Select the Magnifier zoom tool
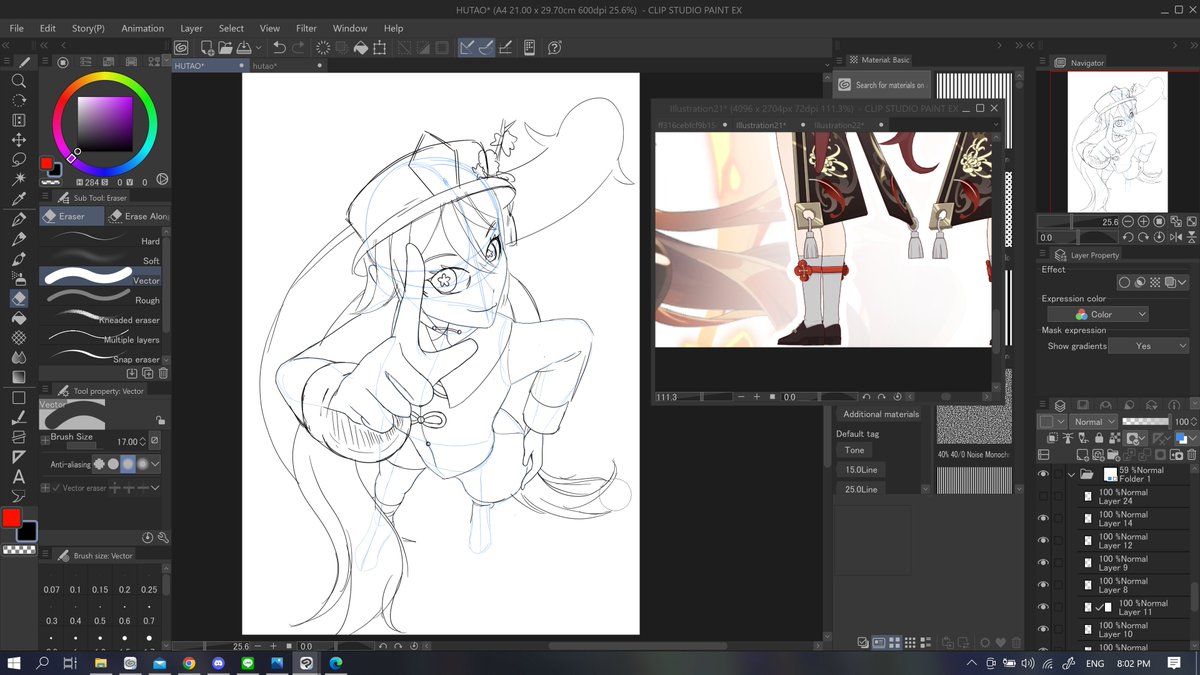1200x675 pixels. (x=18, y=81)
